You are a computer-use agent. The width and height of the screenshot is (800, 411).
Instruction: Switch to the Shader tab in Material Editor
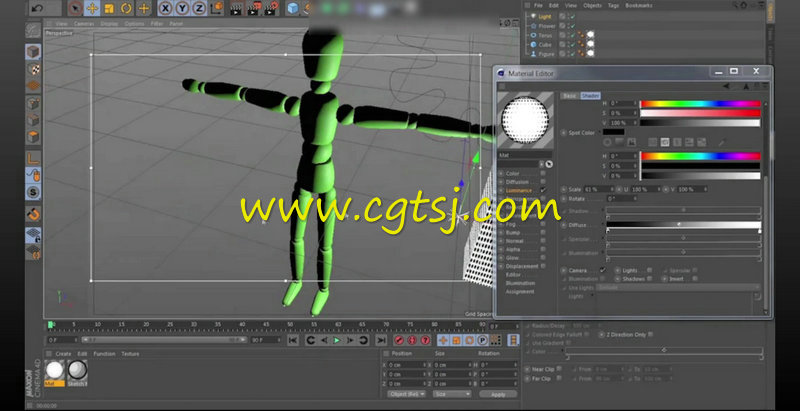coord(590,95)
